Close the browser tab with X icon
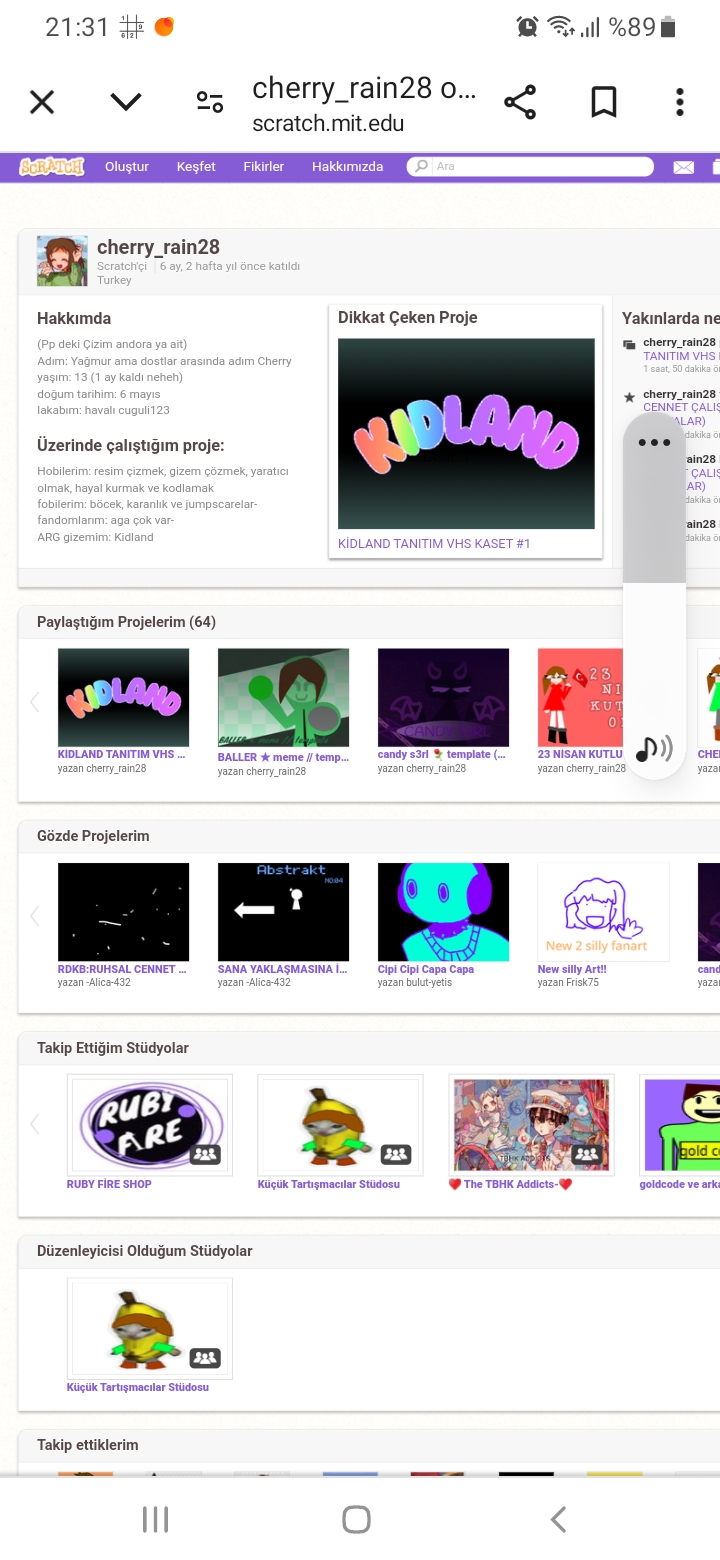 pyautogui.click(x=42, y=102)
